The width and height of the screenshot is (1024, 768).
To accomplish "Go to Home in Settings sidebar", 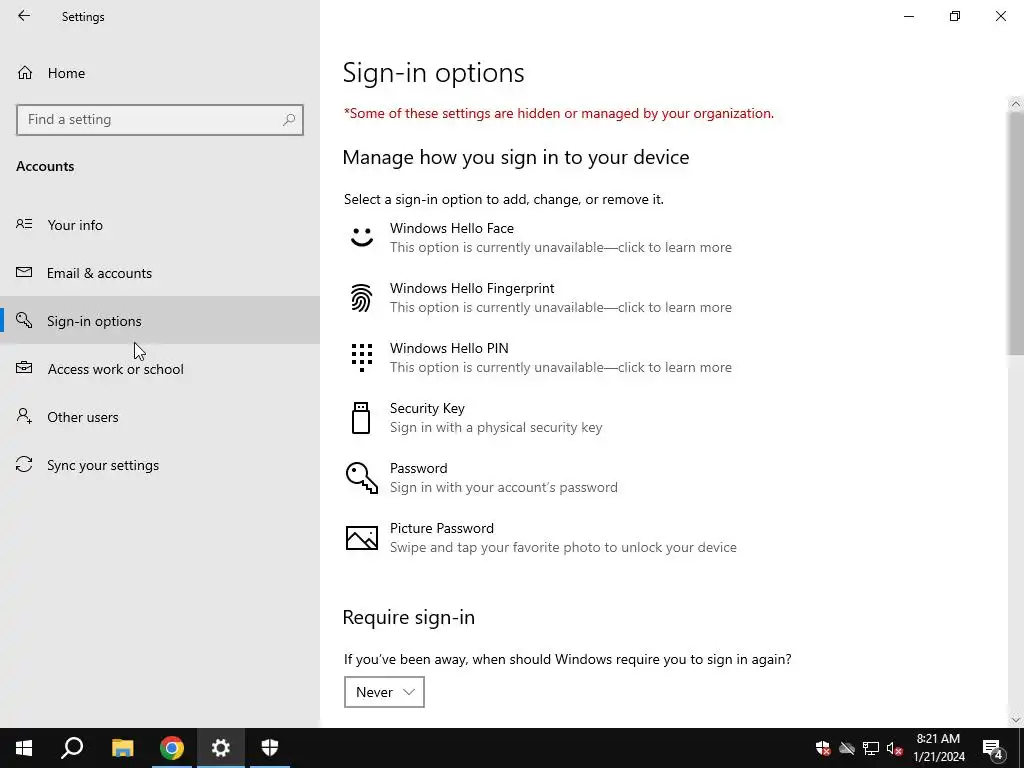I will pos(160,73).
